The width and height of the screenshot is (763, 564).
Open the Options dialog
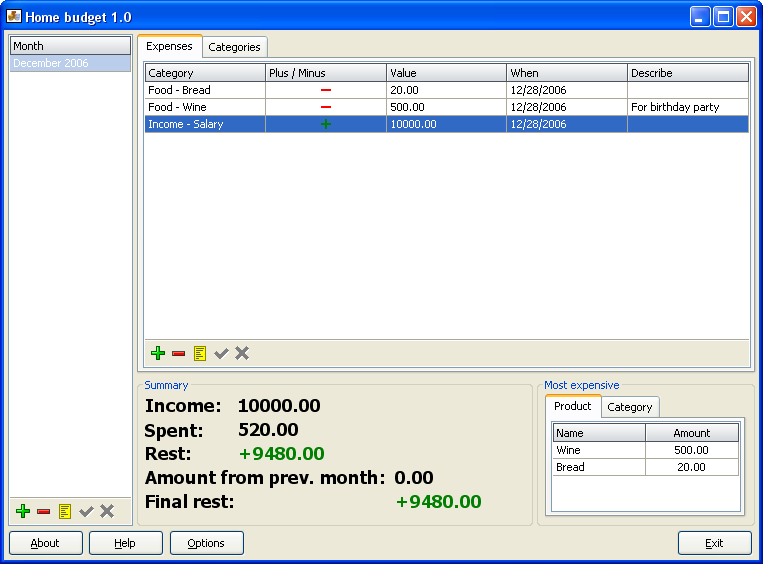point(206,543)
